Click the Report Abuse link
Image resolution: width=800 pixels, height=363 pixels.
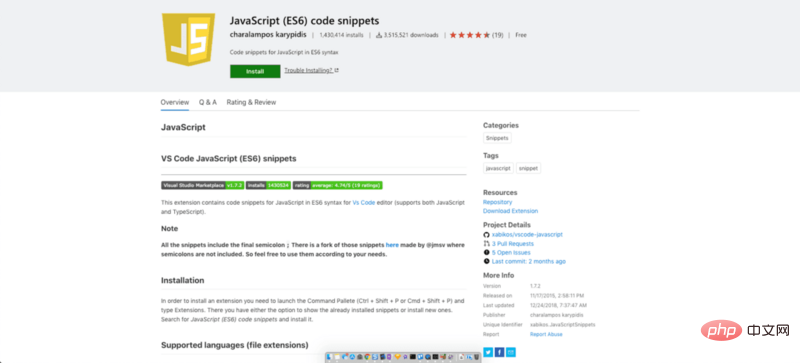[546, 334]
